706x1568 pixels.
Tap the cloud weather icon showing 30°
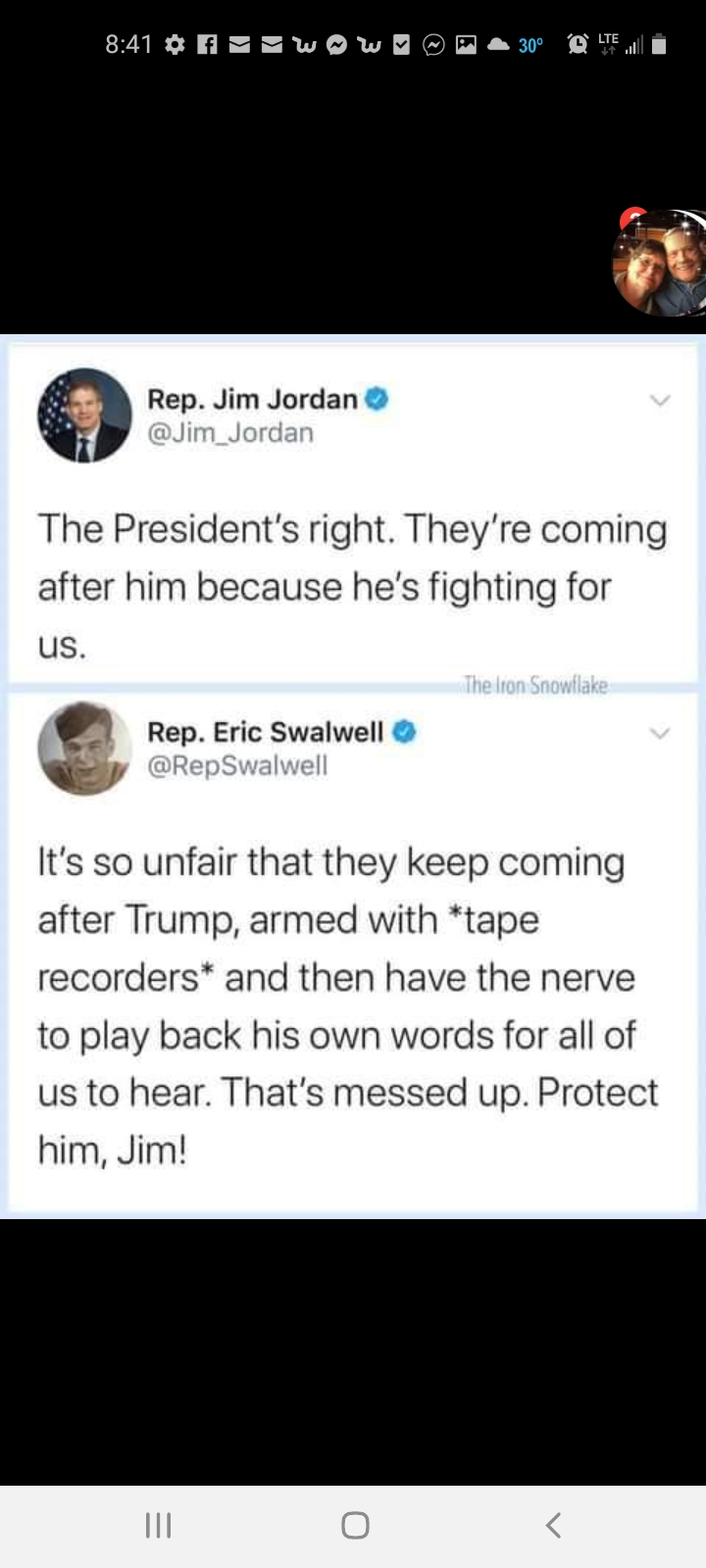pyautogui.click(x=499, y=45)
